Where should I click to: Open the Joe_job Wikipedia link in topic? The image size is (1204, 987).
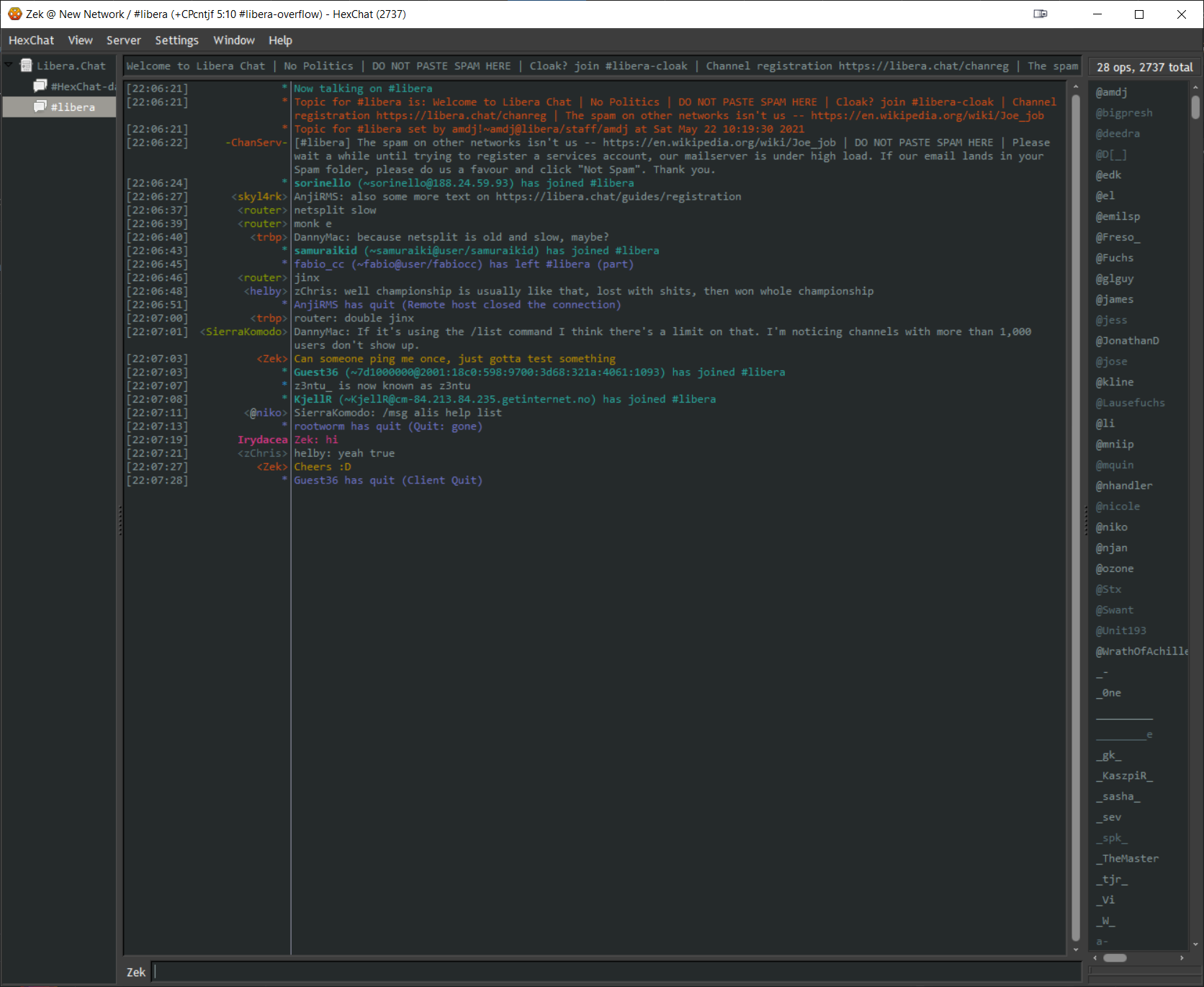927,115
